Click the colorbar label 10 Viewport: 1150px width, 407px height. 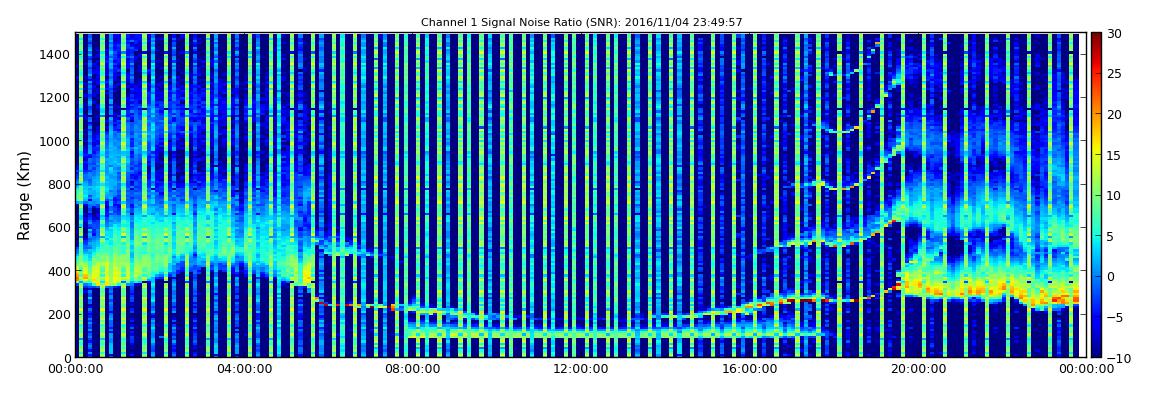coord(1115,195)
